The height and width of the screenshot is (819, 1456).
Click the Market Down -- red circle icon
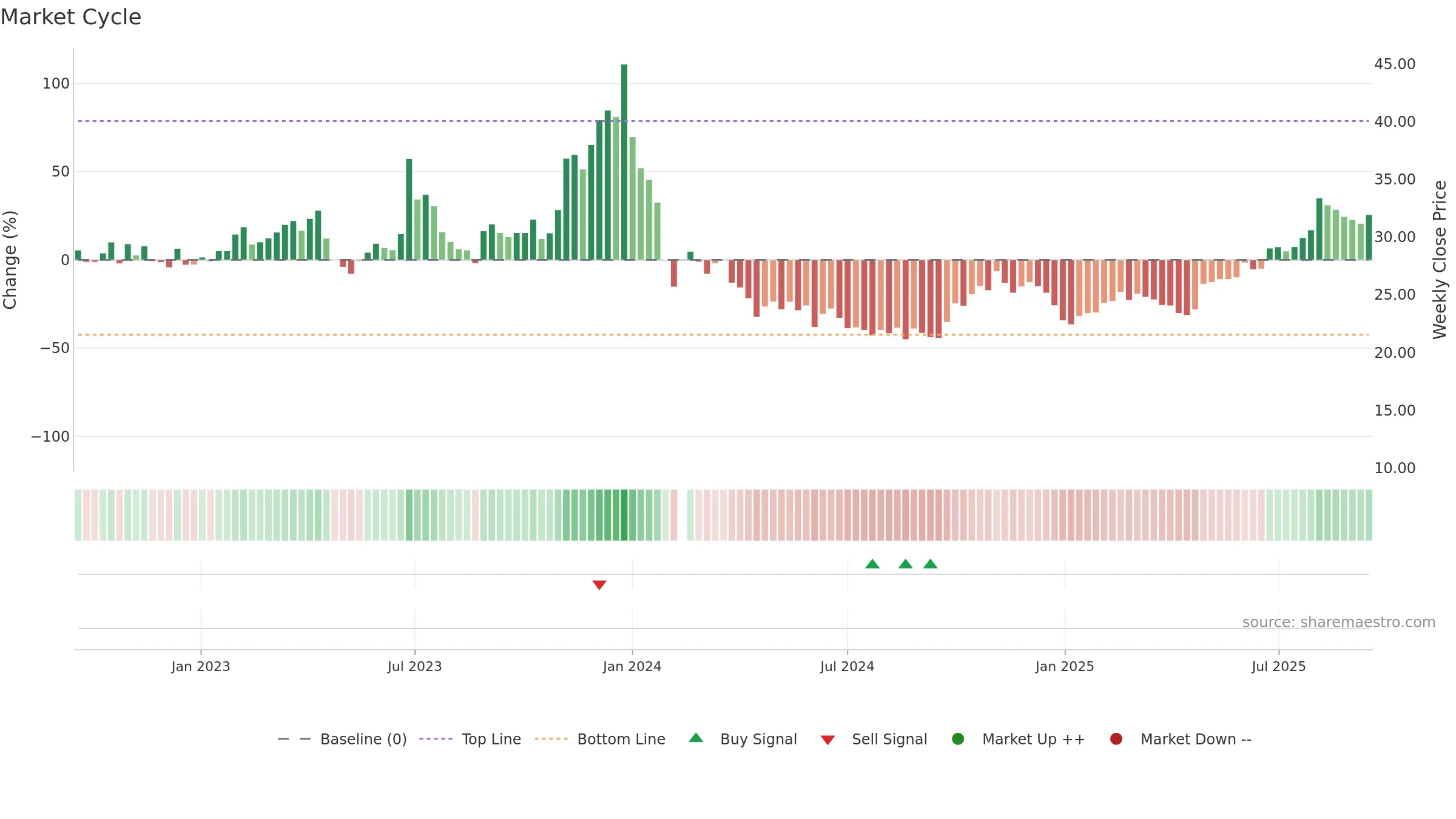coord(1116,738)
